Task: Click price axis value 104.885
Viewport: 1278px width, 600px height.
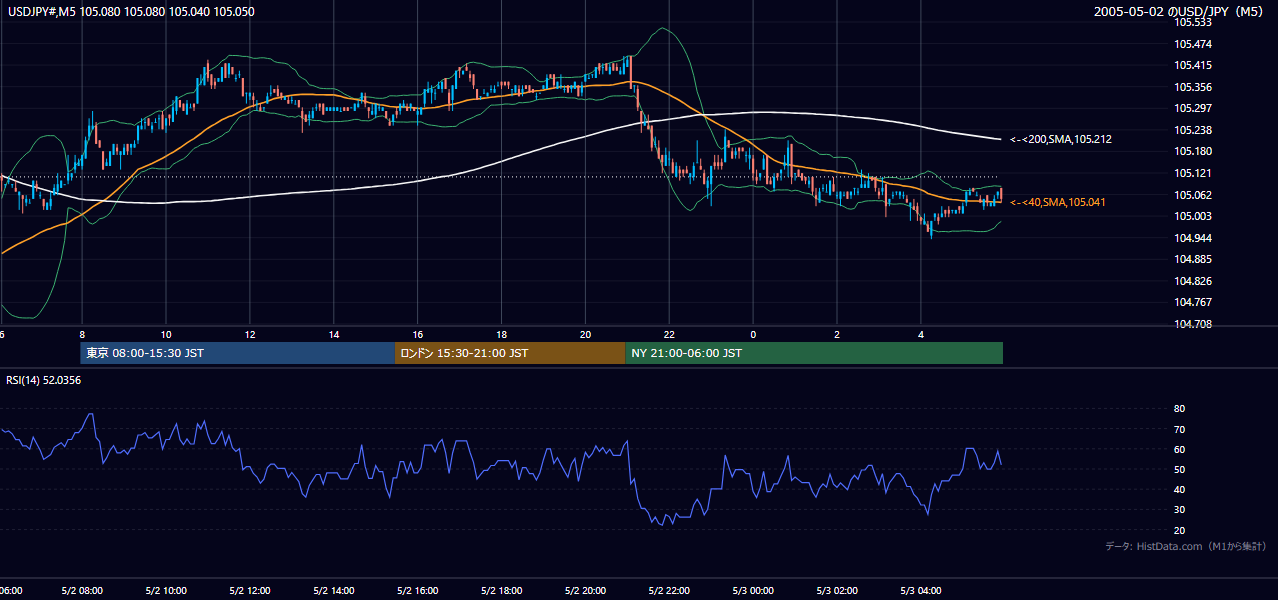Action: [x=1192, y=259]
